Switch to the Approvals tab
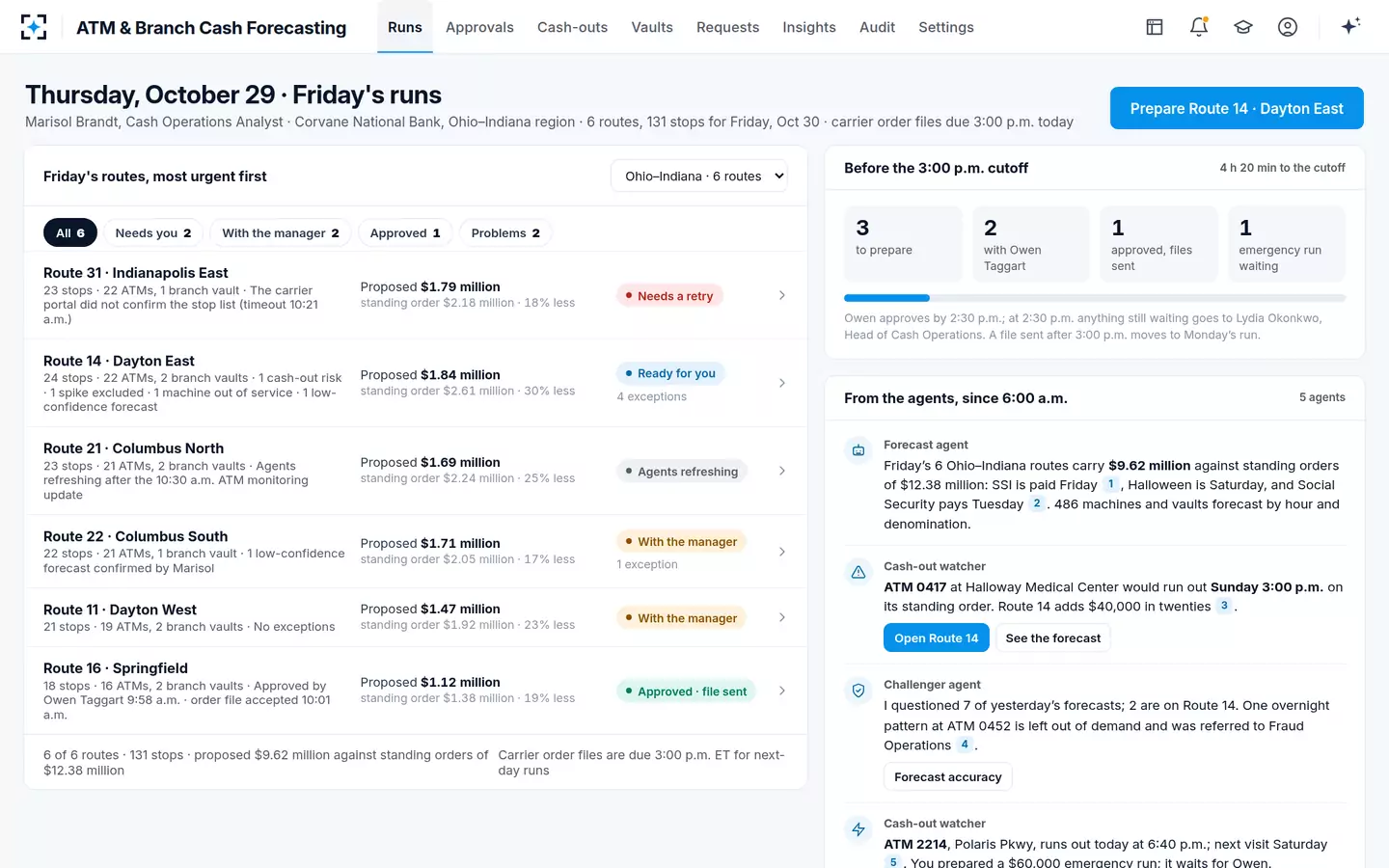 pyautogui.click(x=479, y=27)
